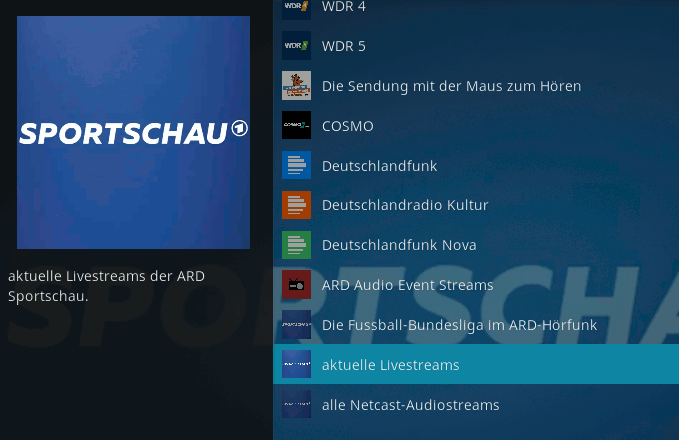This screenshot has width=679, height=440.
Task: Open Die Sendung mit der Maus zum Hören
Action: tap(476, 86)
